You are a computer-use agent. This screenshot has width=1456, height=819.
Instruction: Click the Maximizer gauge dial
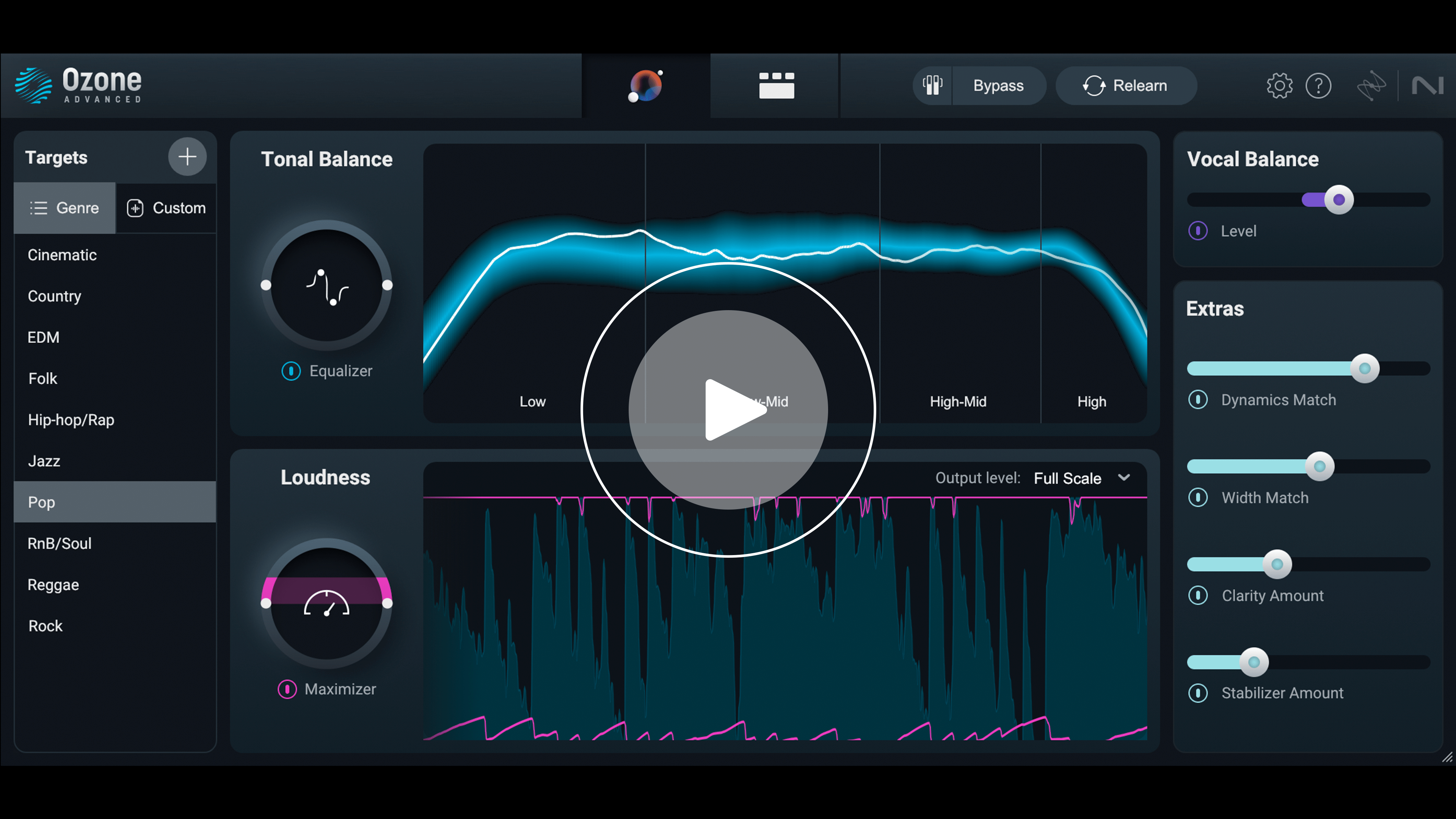[x=327, y=603]
